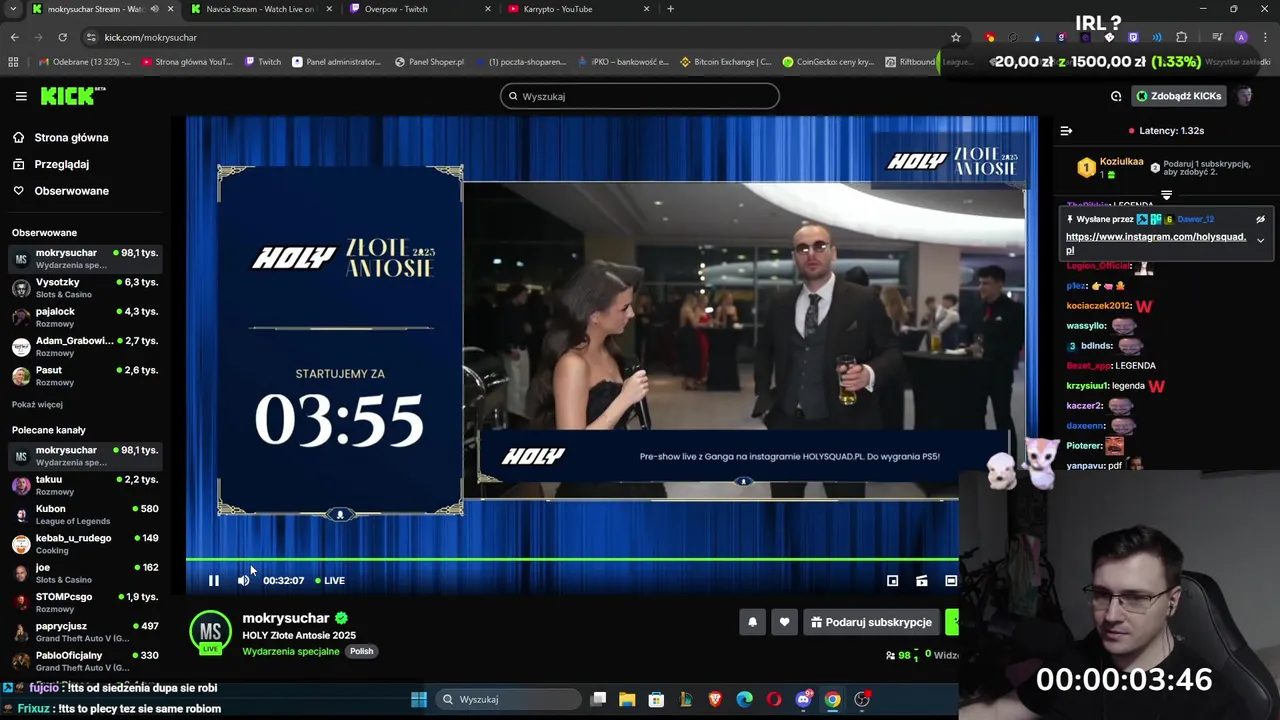Open recommended channel kebab_u_rudego
Viewport: 1280px width, 720px height.
(85, 544)
